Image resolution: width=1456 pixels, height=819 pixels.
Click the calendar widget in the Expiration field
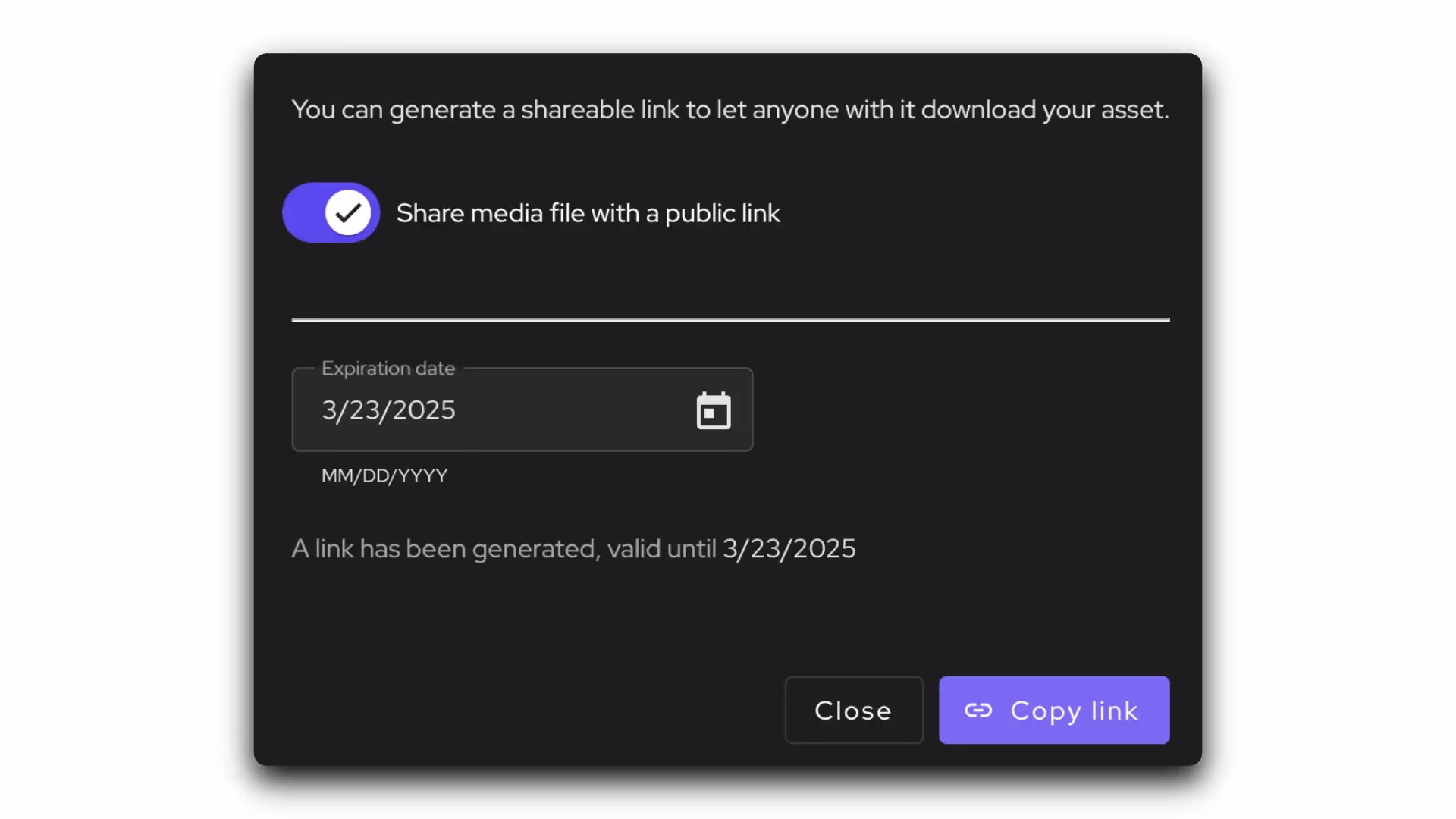point(713,409)
